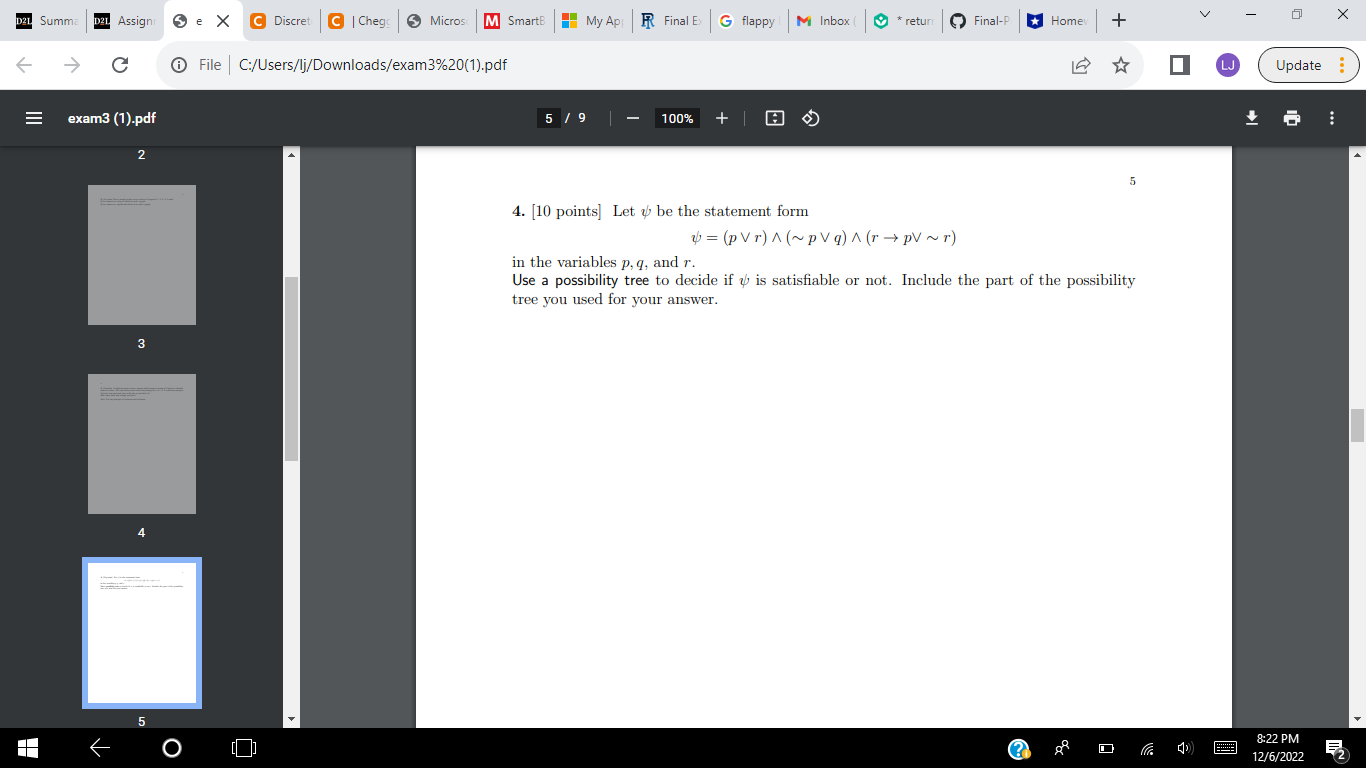Expand the Chrome tab search dropdown

[x=1204, y=14]
